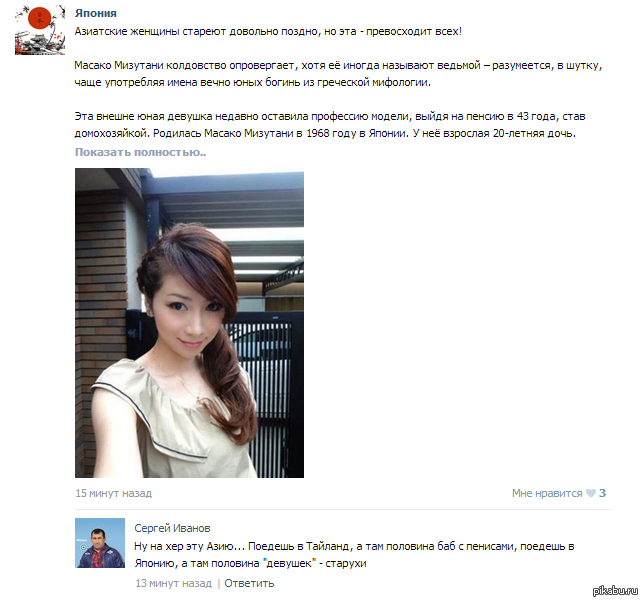Open the attached photo in the post
The width and height of the screenshot is (643, 602).
189,323
